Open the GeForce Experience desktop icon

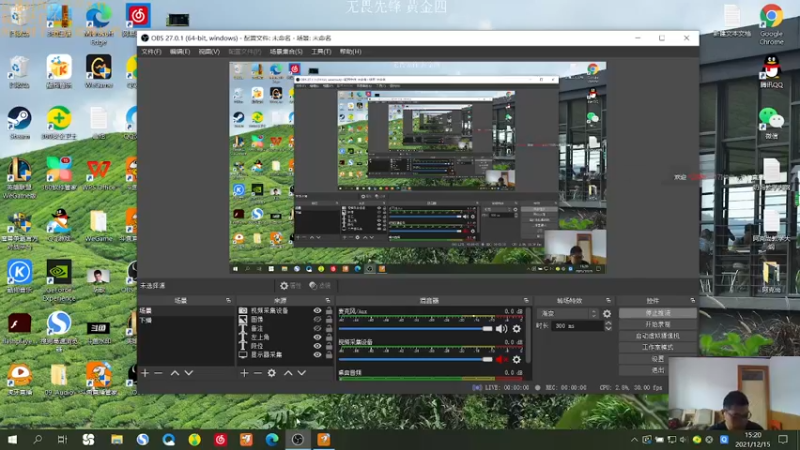coord(59,280)
